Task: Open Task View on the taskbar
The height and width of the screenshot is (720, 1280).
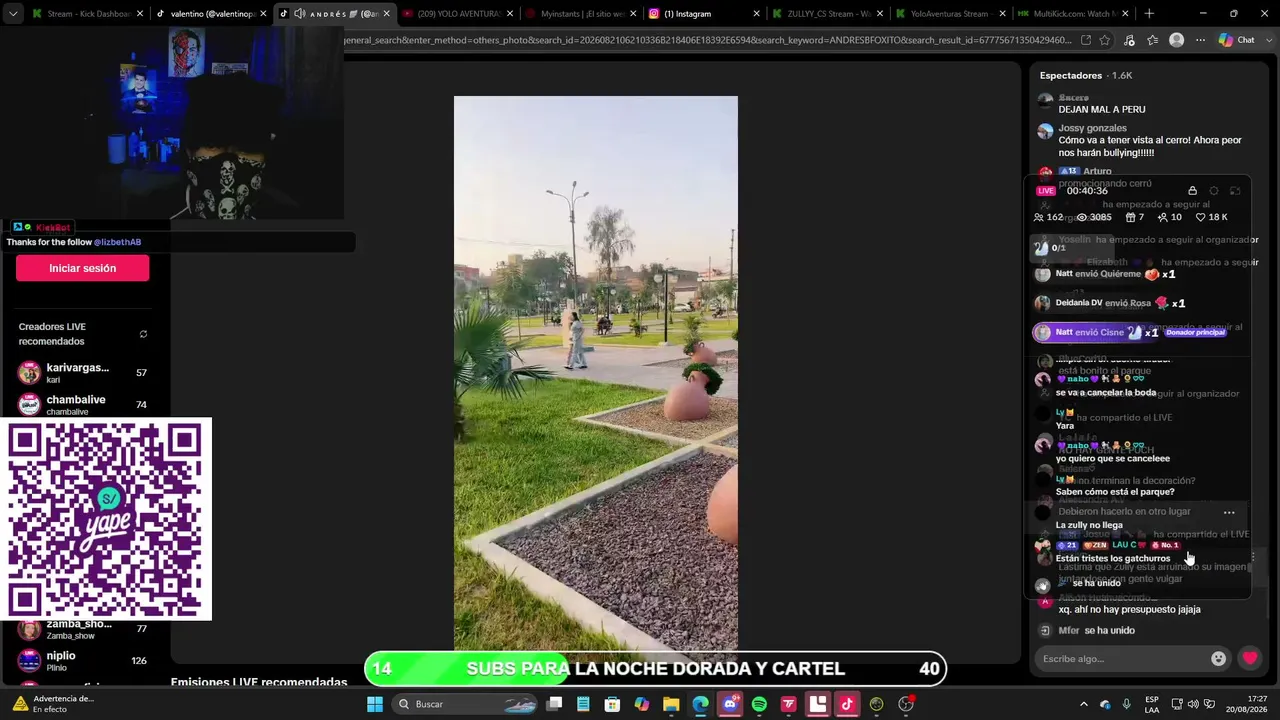Action: [554, 704]
